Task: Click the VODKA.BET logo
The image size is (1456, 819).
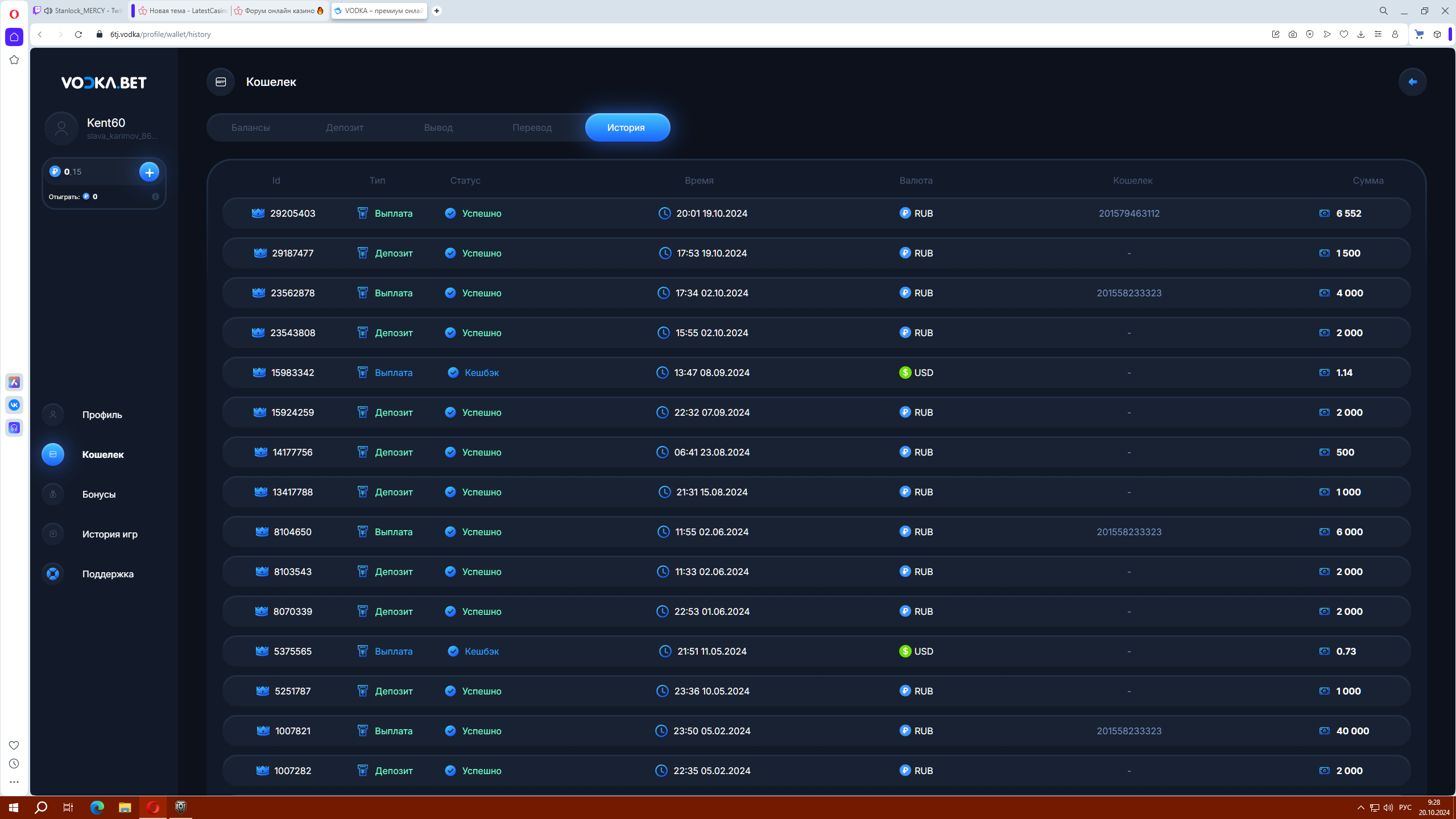Action: (x=104, y=83)
